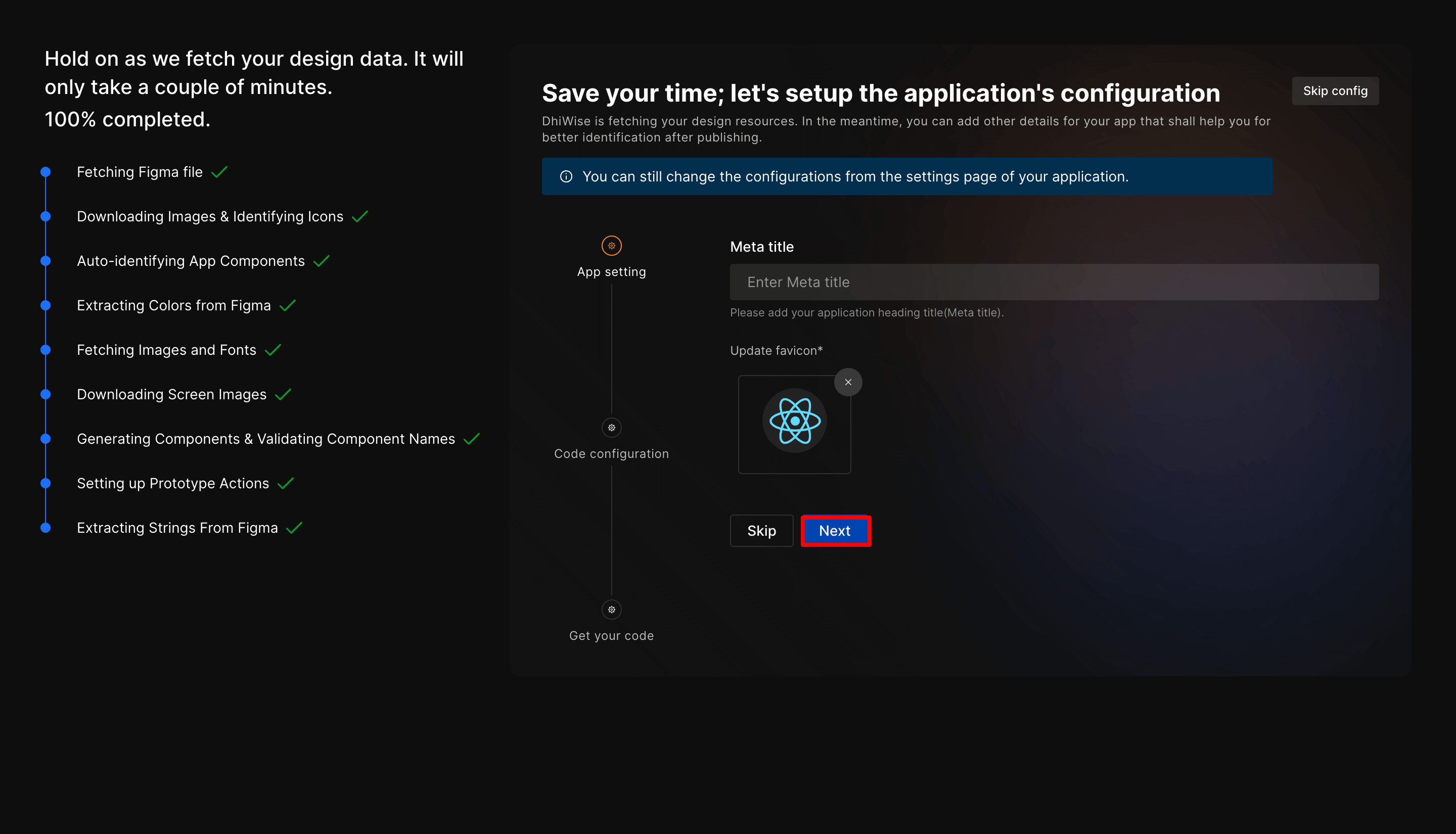Click checkmark next to Fetching Figma file
This screenshot has height=834, width=1456.
pos(219,172)
